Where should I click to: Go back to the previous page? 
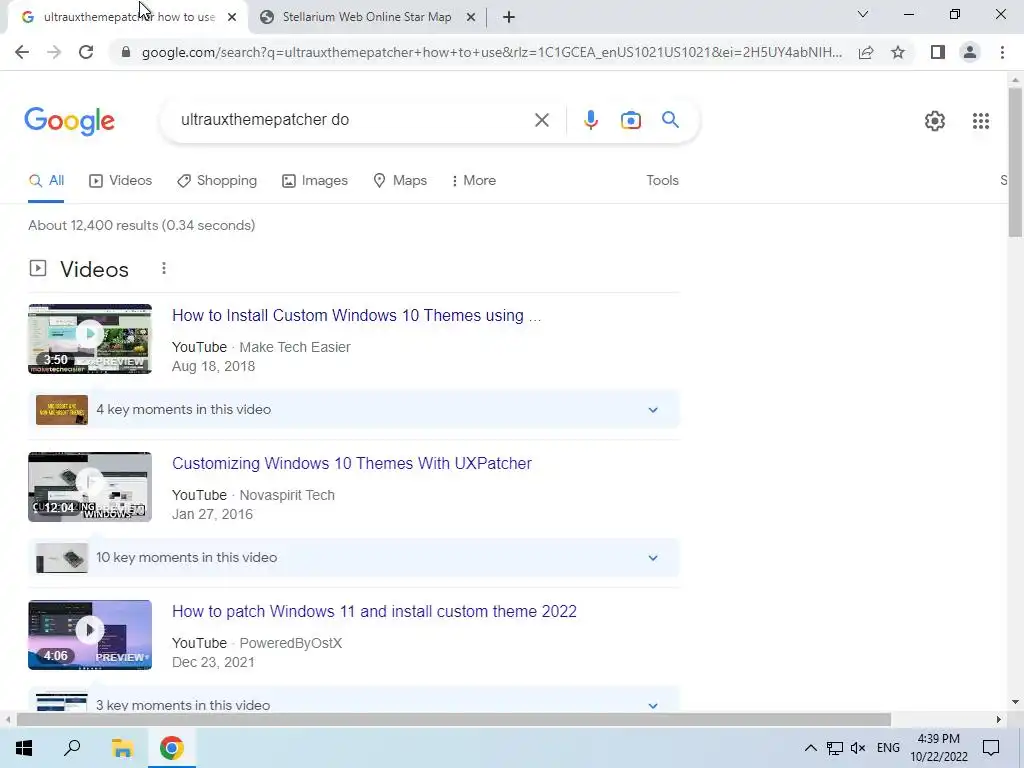[x=22, y=52]
